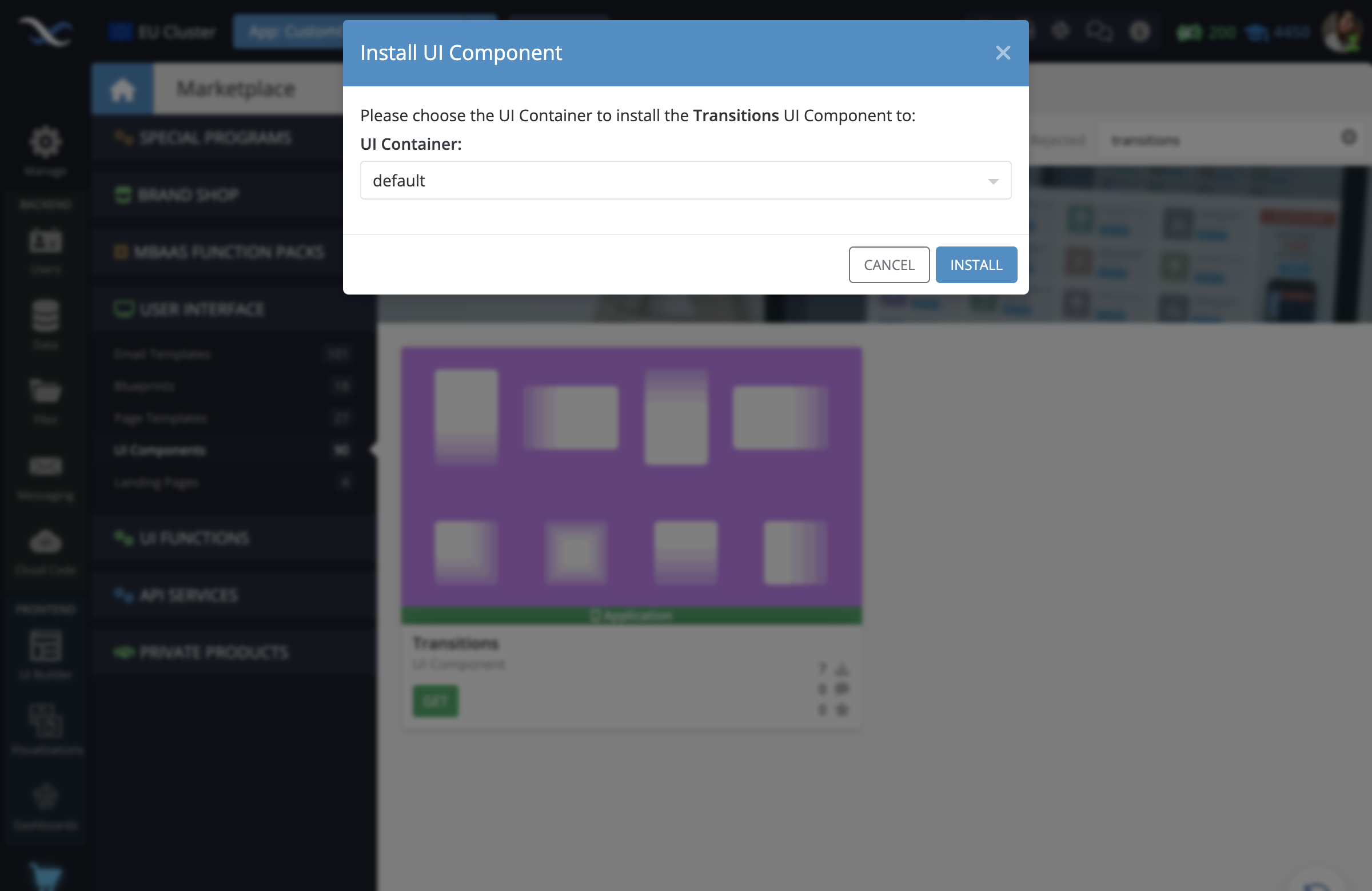Screen dimensions: 1372x891
Task: Select the UI Container dropdown
Action: 686,180
